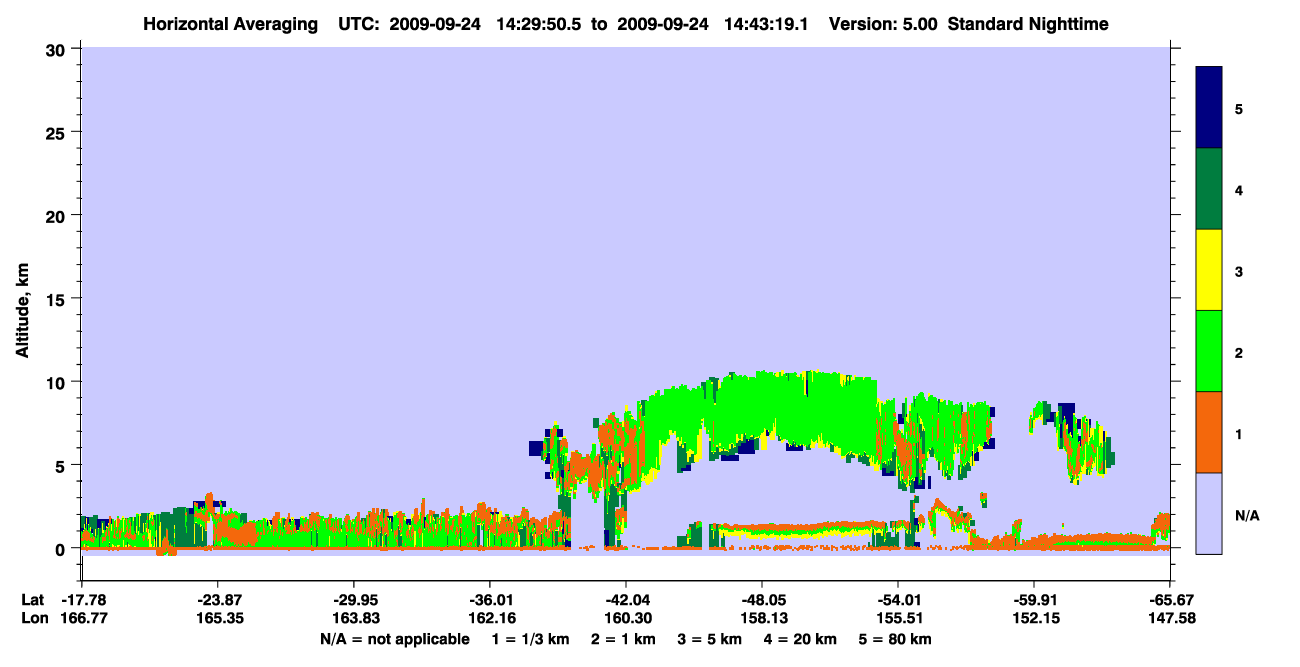Click the 'Lat' row label
The image size is (1300, 667).
(x=33, y=600)
